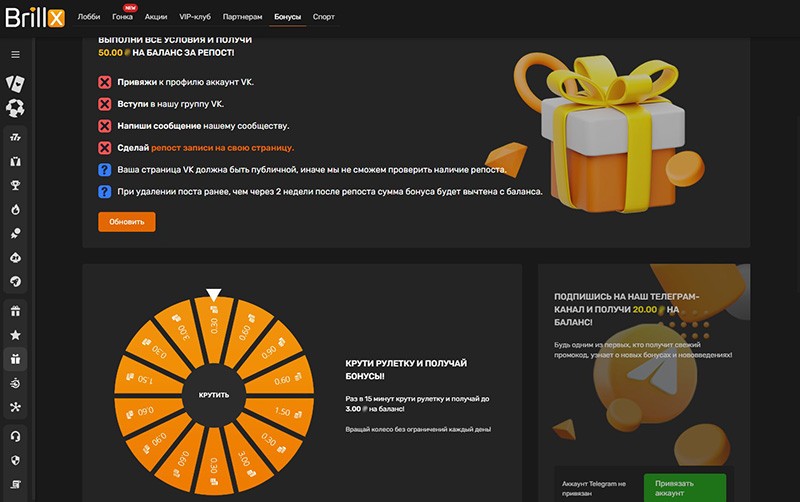Screen dimensions: 800x502
Task: Click the rocket icon in the sidebar
Action: [15, 282]
